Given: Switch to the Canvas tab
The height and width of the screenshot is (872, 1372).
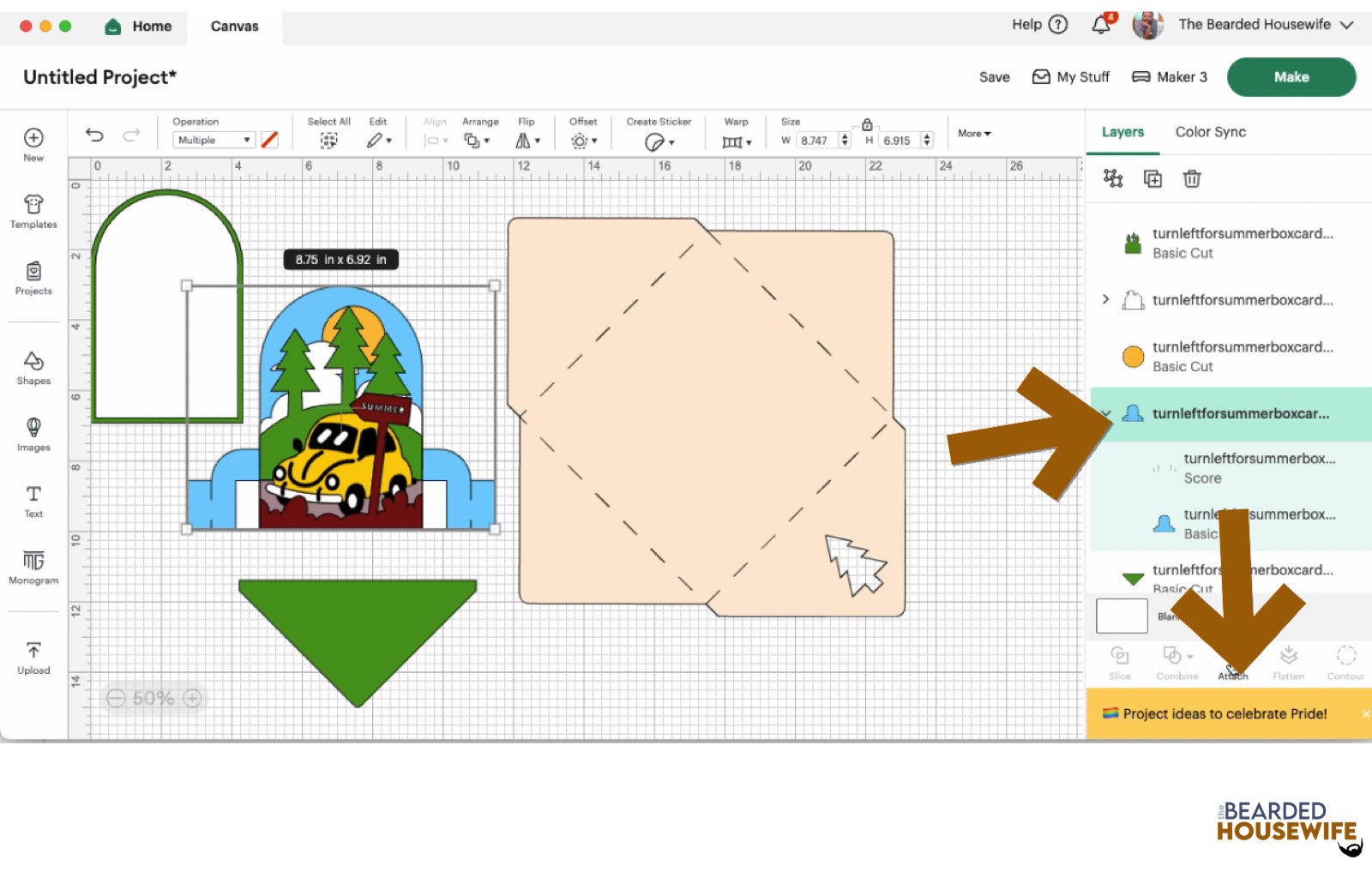Looking at the screenshot, I should pyautogui.click(x=234, y=27).
